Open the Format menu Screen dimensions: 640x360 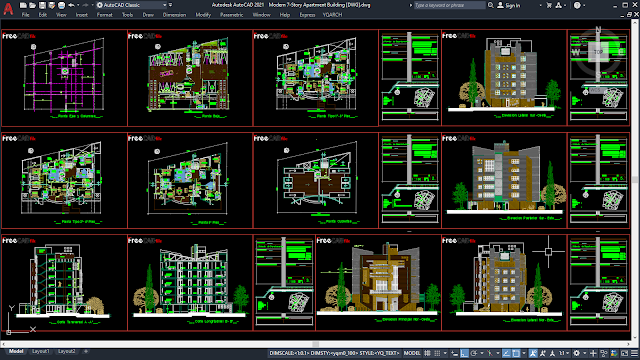[104, 15]
